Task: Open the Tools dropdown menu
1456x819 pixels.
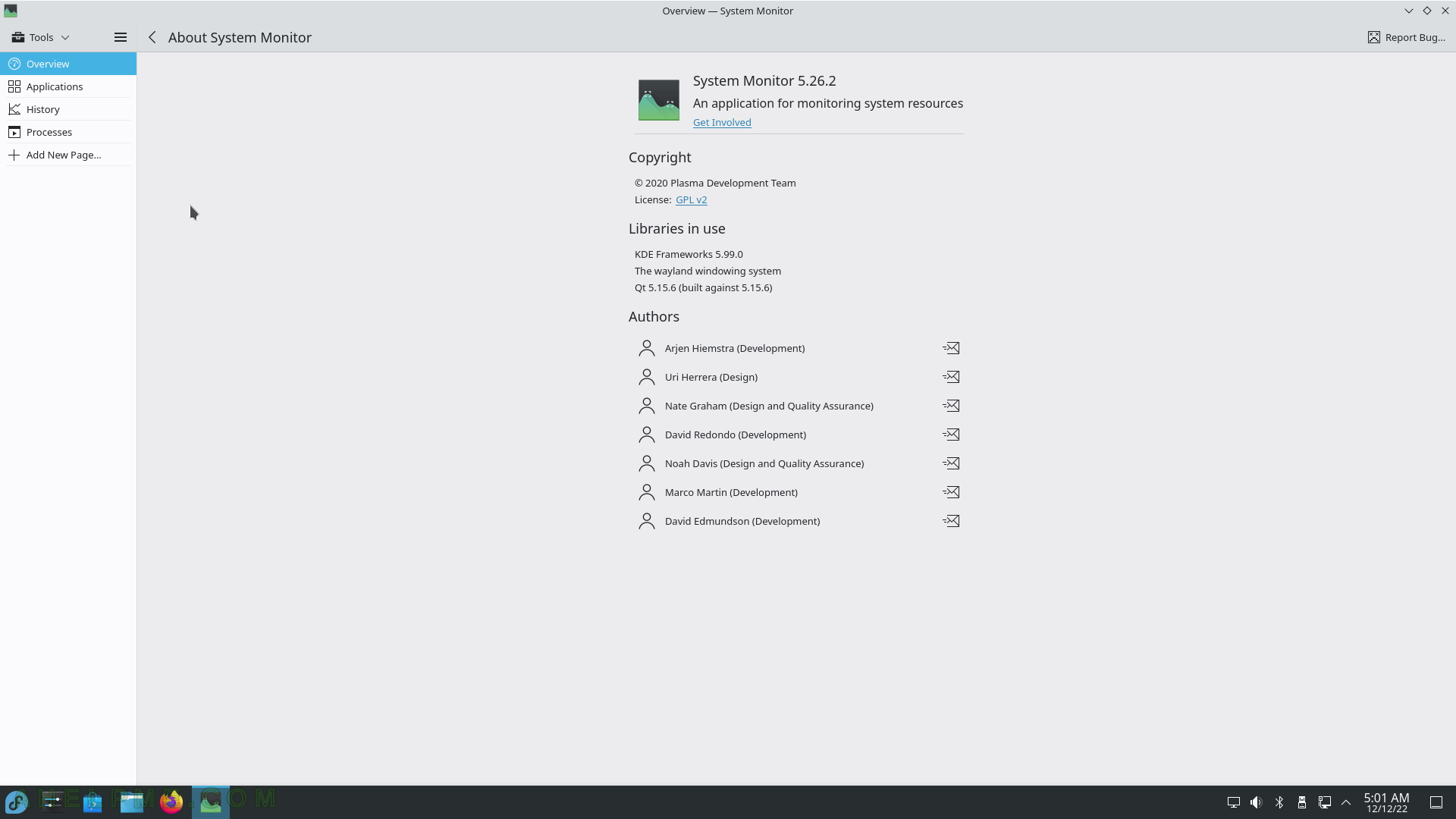Action: (x=41, y=37)
